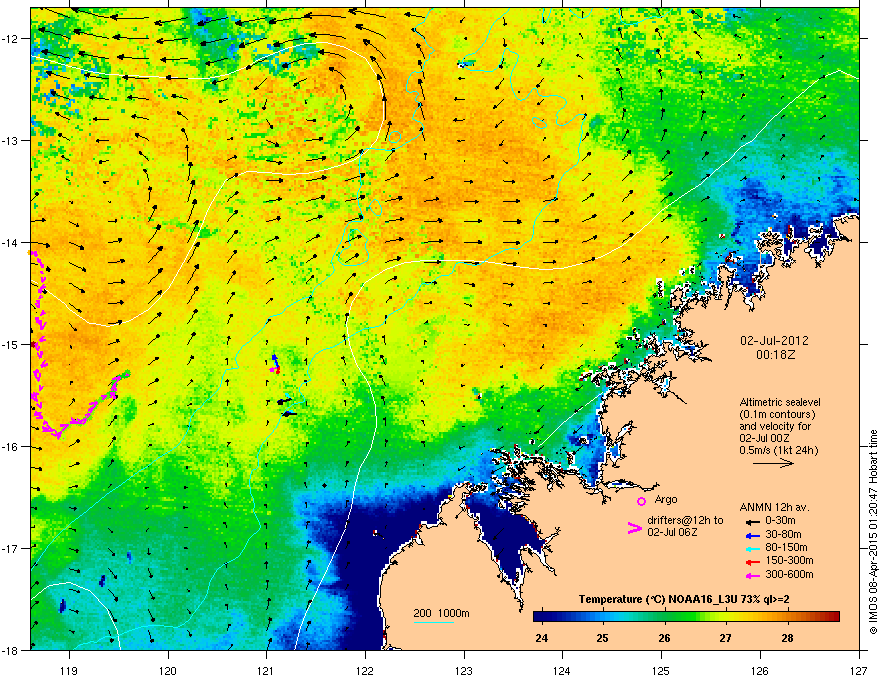Click the color bar tick label 28
The image size is (880, 680).
[787, 638]
